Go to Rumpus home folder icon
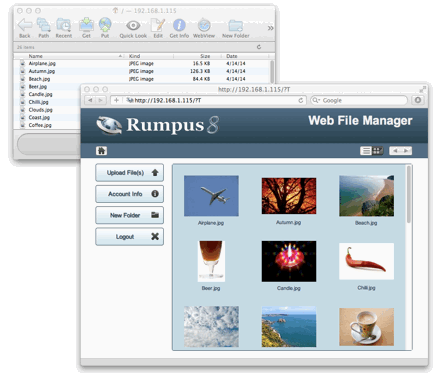This screenshot has width=440, height=376. click(x=101, y=151)
